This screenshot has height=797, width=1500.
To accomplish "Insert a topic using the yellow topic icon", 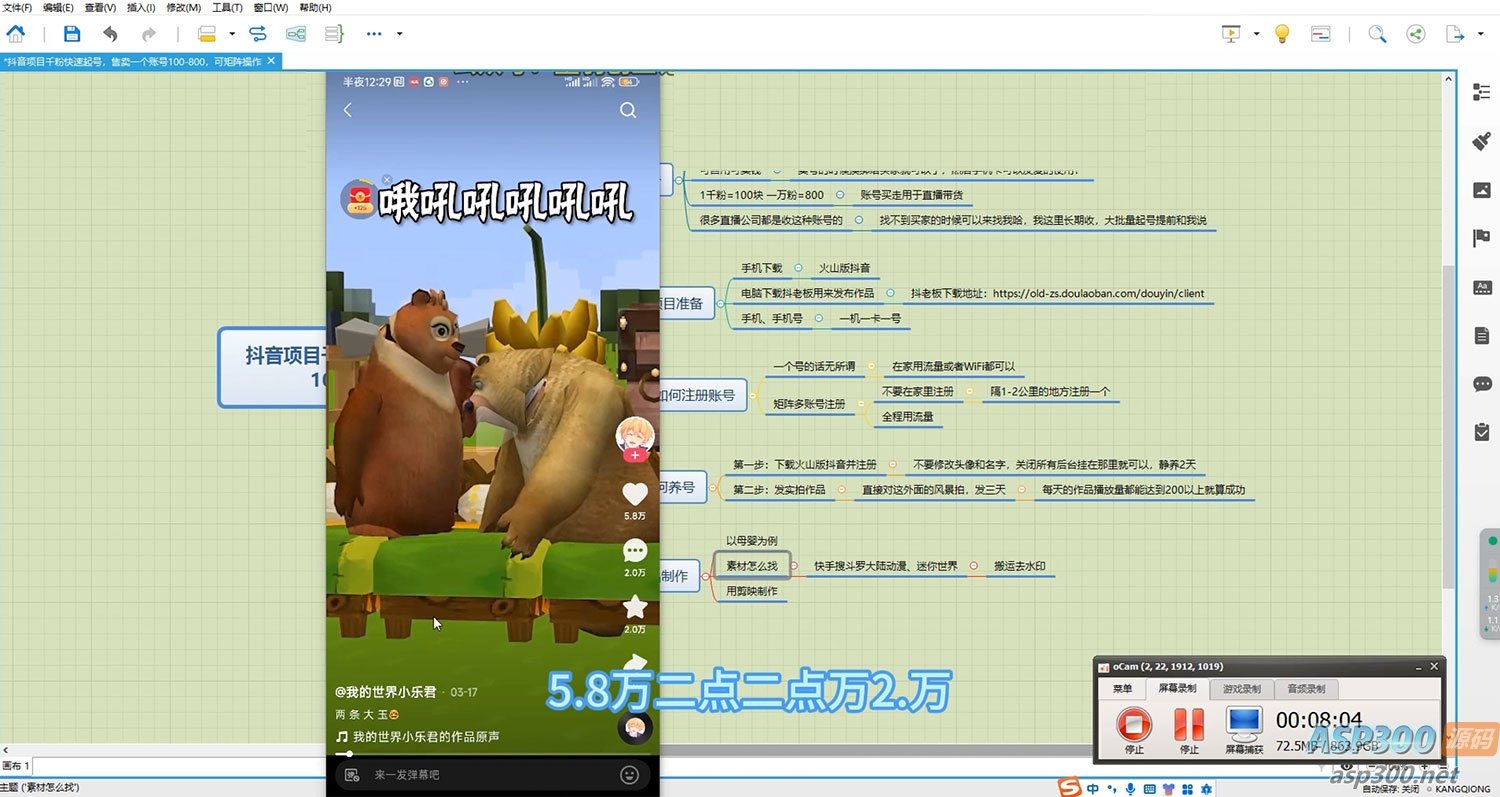I will click(x=207, y=34).
